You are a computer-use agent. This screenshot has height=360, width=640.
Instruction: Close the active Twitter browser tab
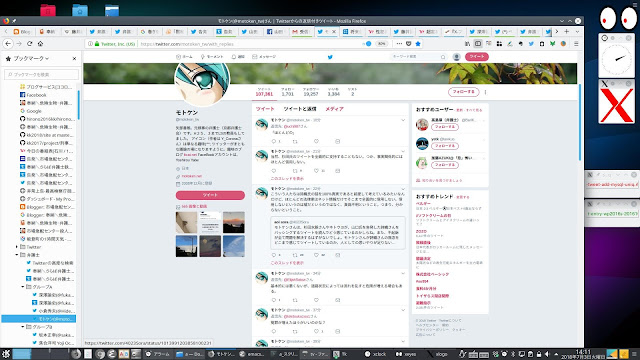tap(334, 31)
